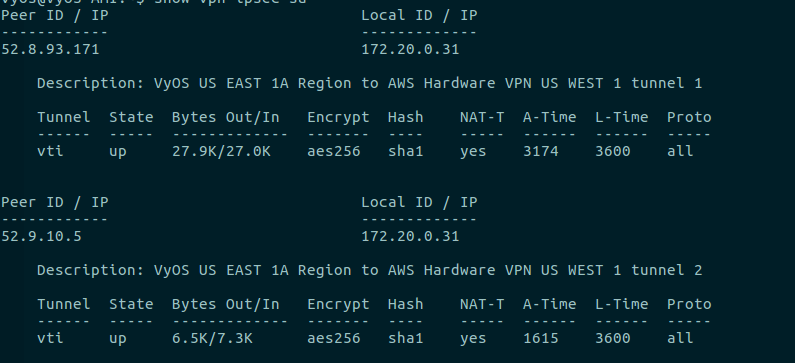
Task: Click second table's Bytes Out/In header
Action: tap(226, 305)
